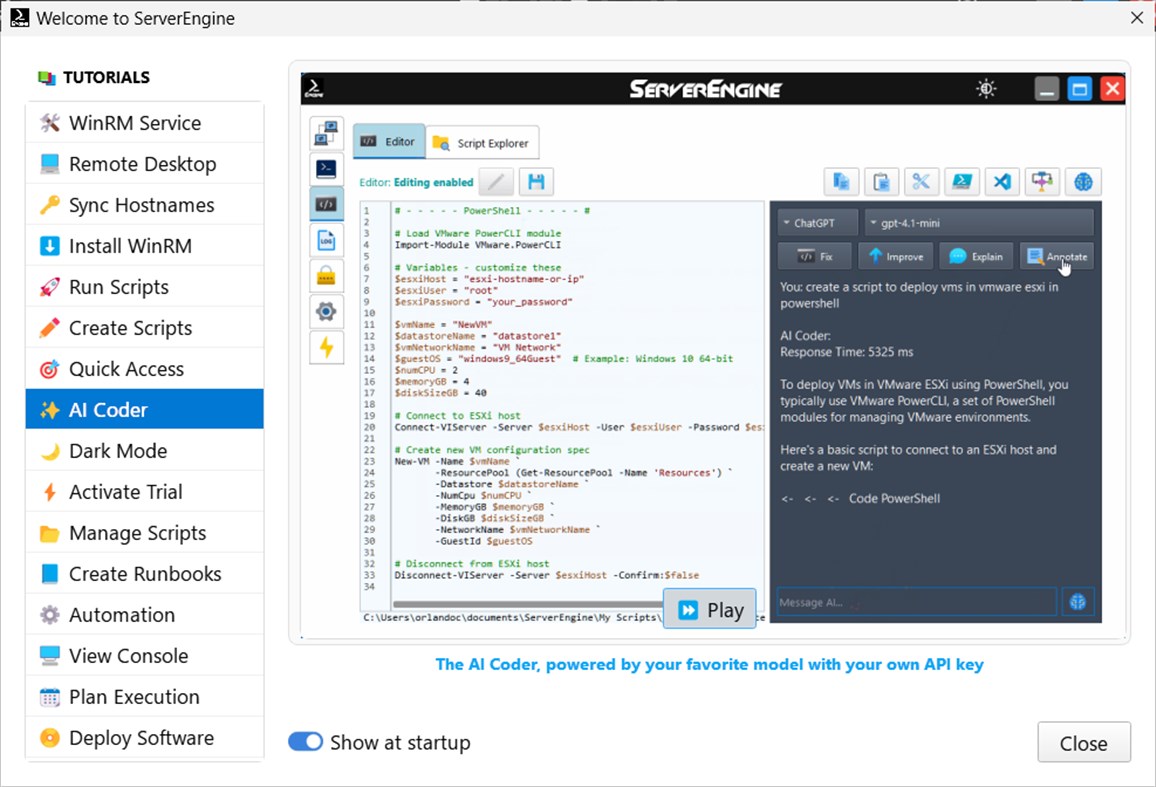Screen dimensions: 1156x787
Task: Expand the Code PowerShell response section
Action: (894, 498)
